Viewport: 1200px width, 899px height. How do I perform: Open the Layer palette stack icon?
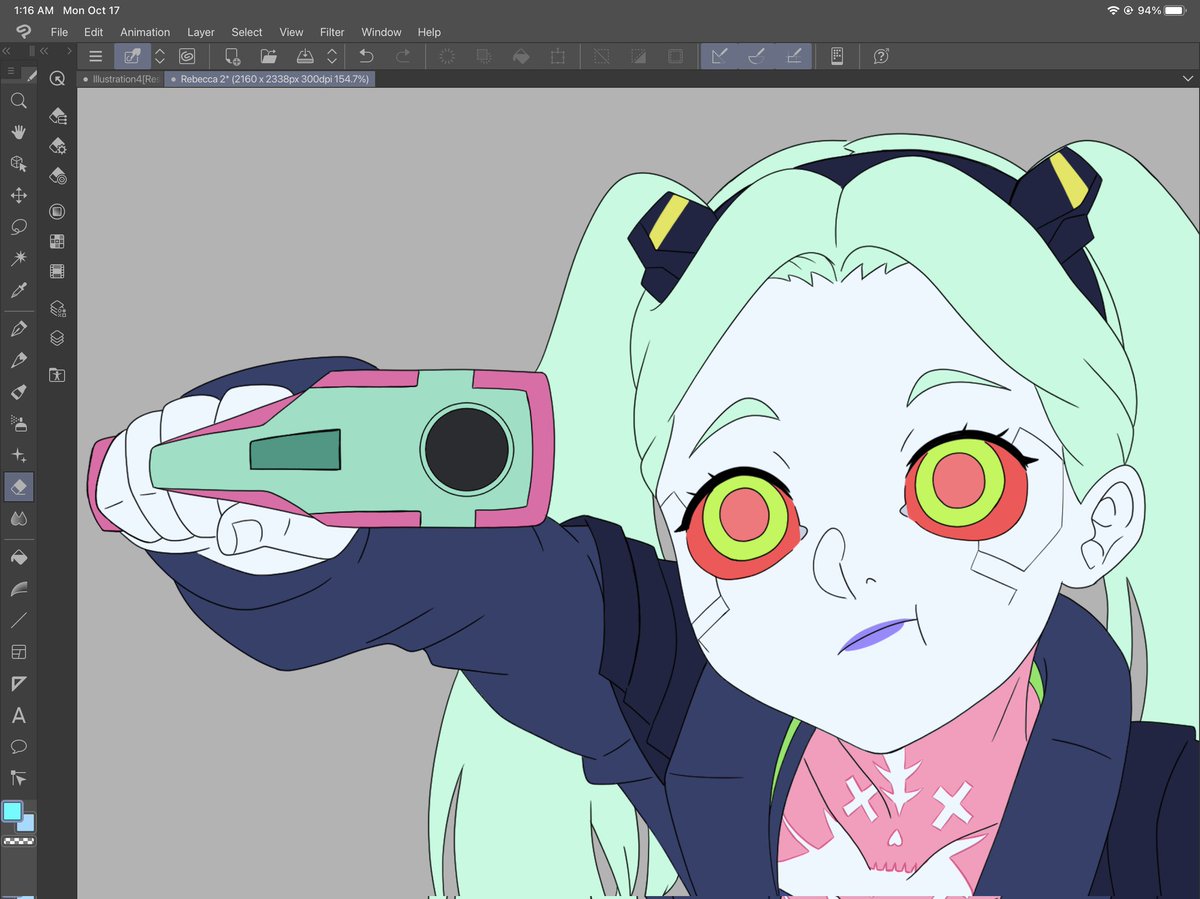pos(57,338)
